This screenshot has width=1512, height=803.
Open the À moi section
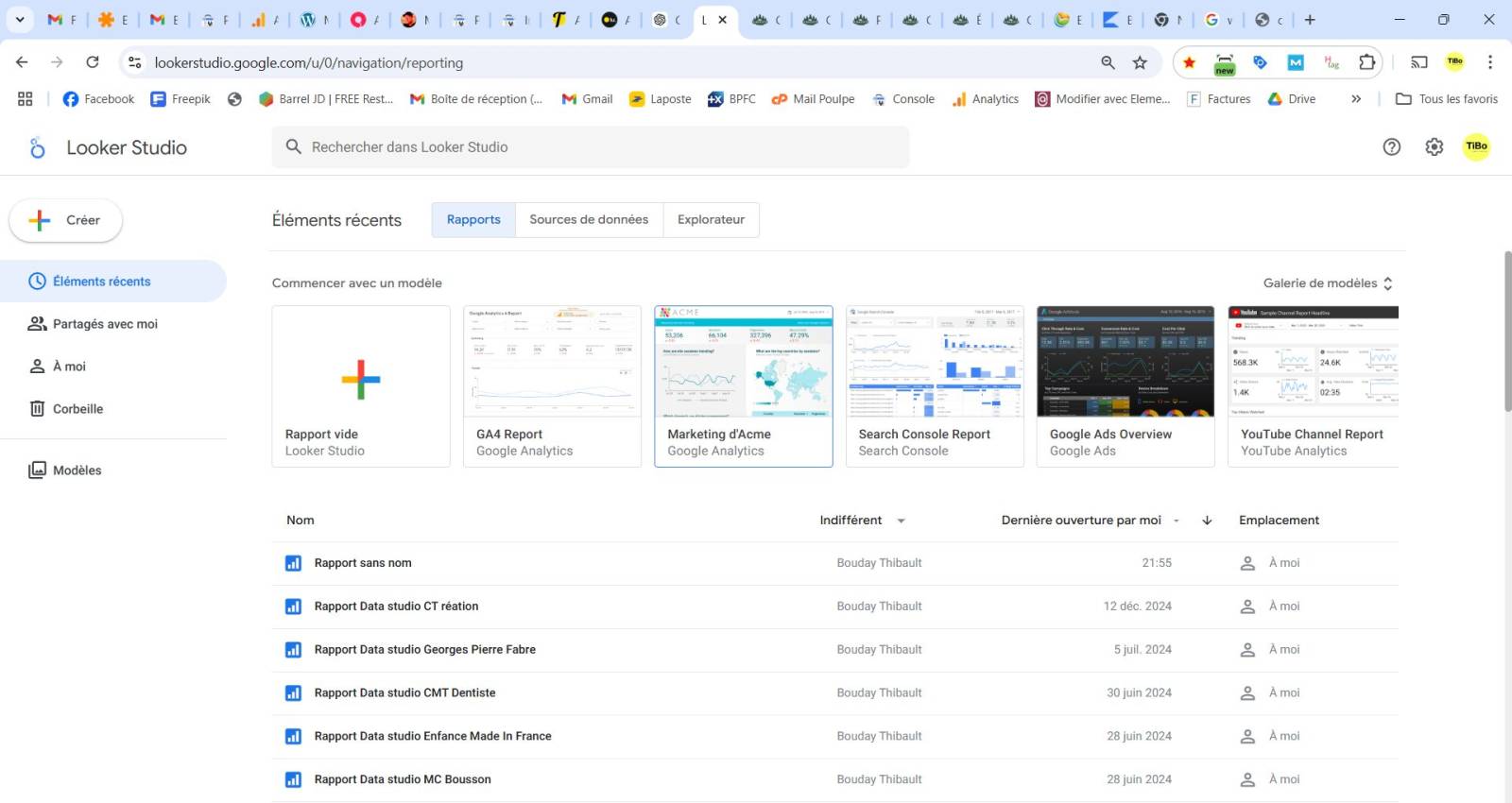point(113,367)
